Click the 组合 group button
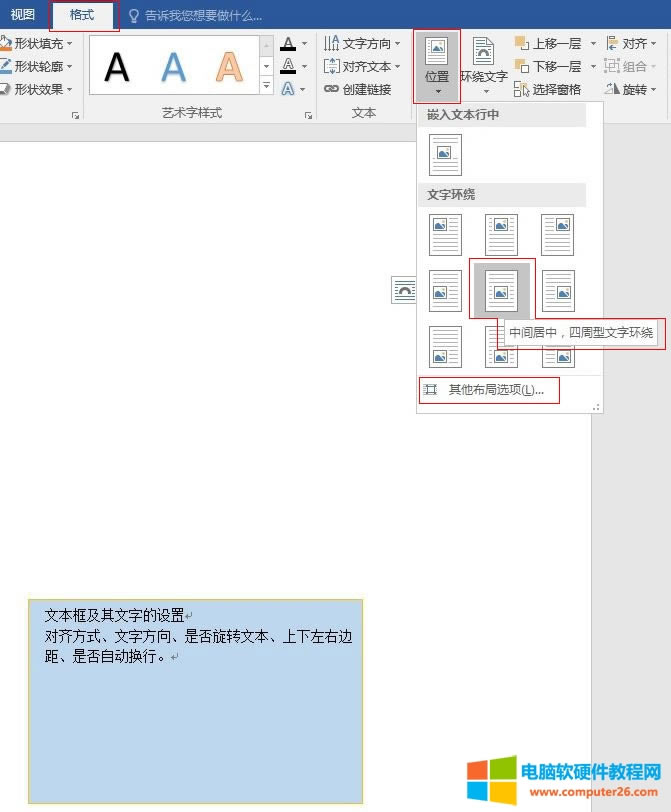Screen dimensions: 671x812 [x=630, y=66]
